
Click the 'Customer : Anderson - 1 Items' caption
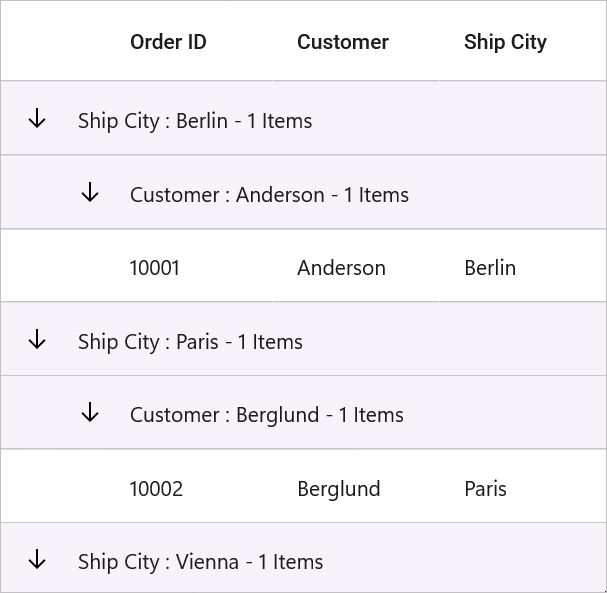pos(269,194)
